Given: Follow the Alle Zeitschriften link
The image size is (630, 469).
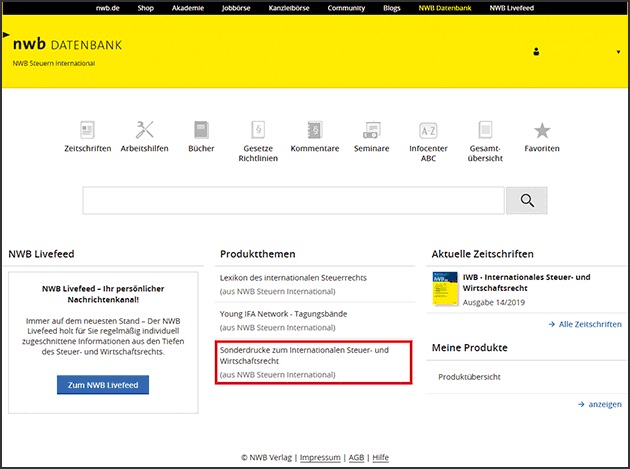Looking at the screenshot, I should click(589, 324).
